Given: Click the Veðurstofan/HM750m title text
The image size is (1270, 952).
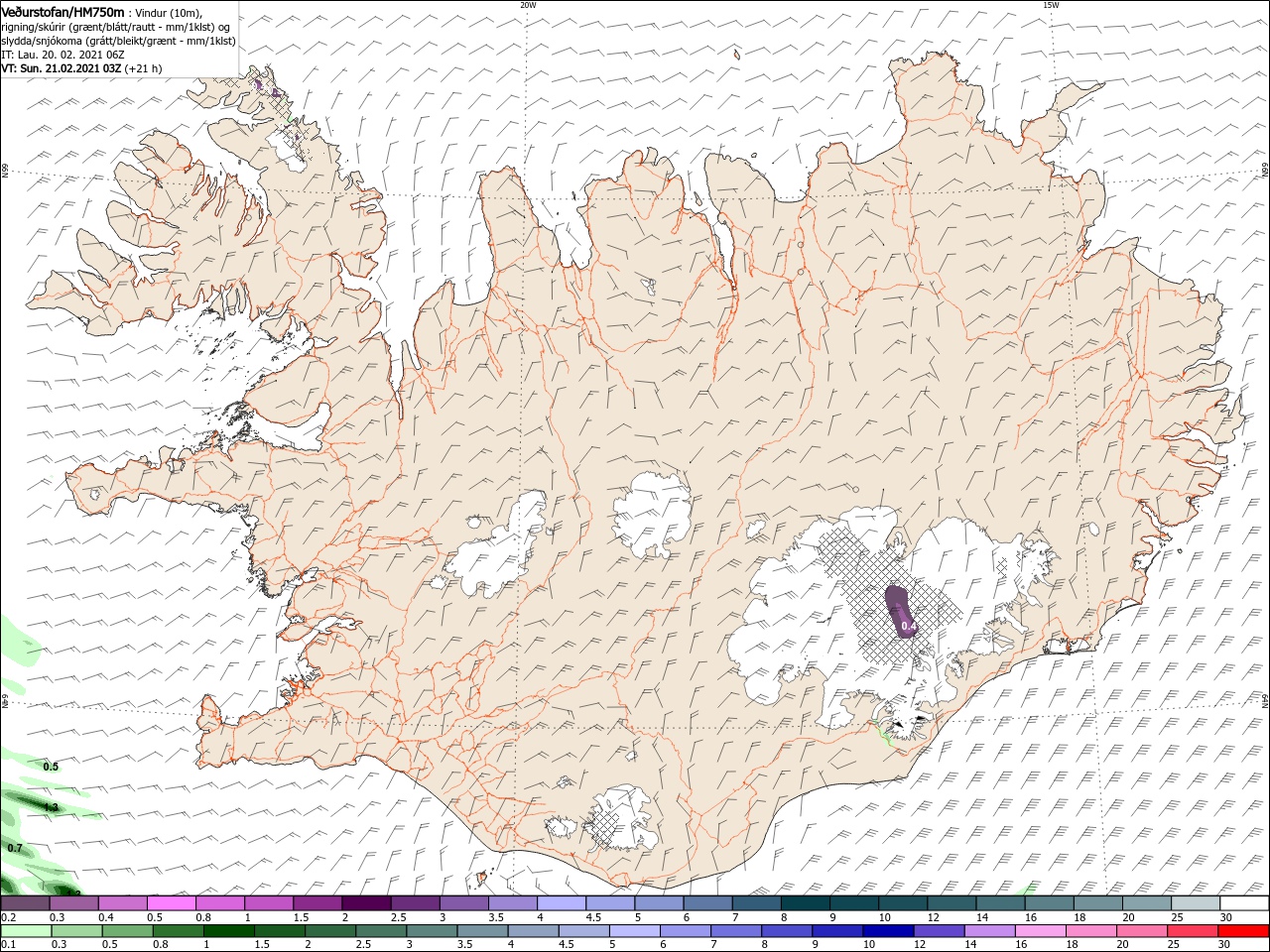Looking at the screenshot, I should click(63, 11).
